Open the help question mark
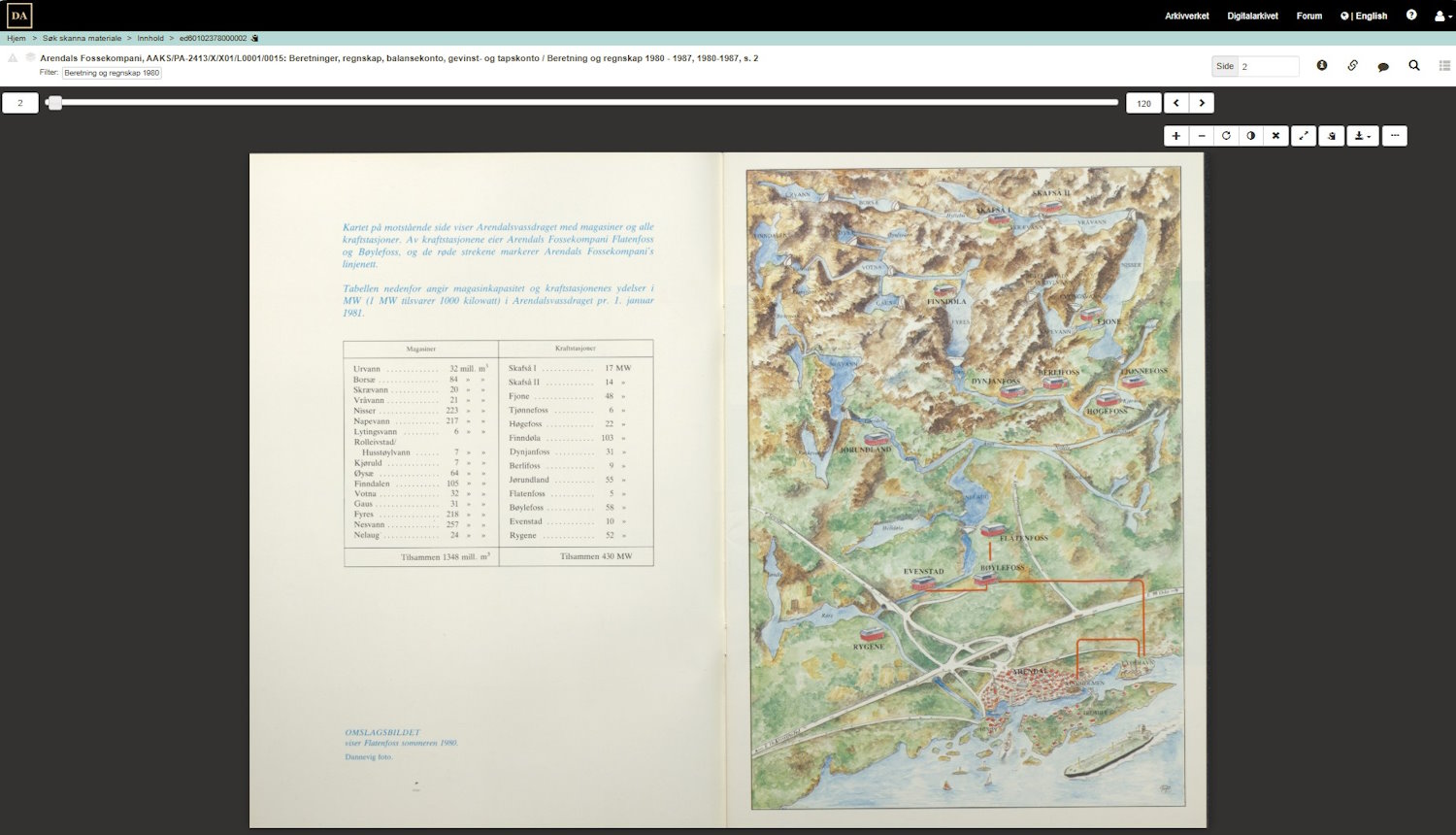The width and height of the screenshot is (1456, 835). point(1411,15)
